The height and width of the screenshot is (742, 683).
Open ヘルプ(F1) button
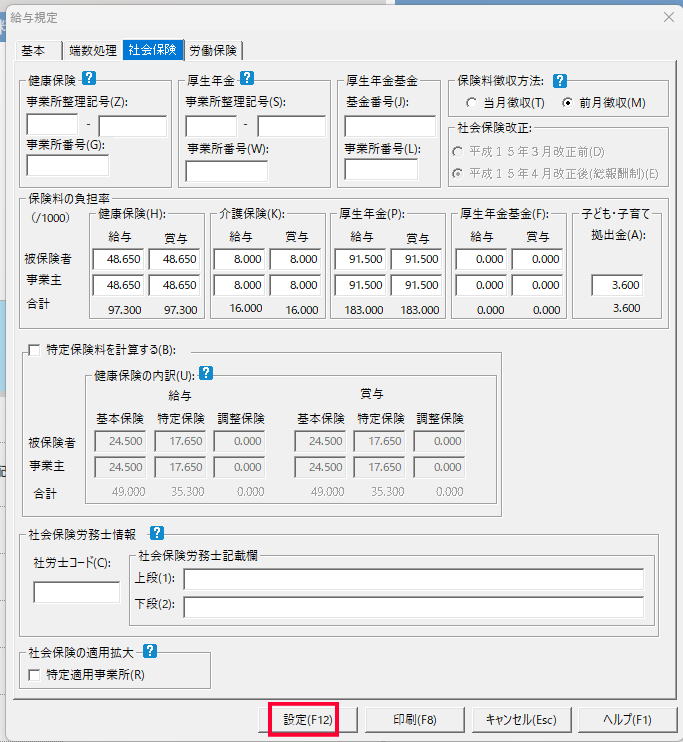(x=627, y=719)
